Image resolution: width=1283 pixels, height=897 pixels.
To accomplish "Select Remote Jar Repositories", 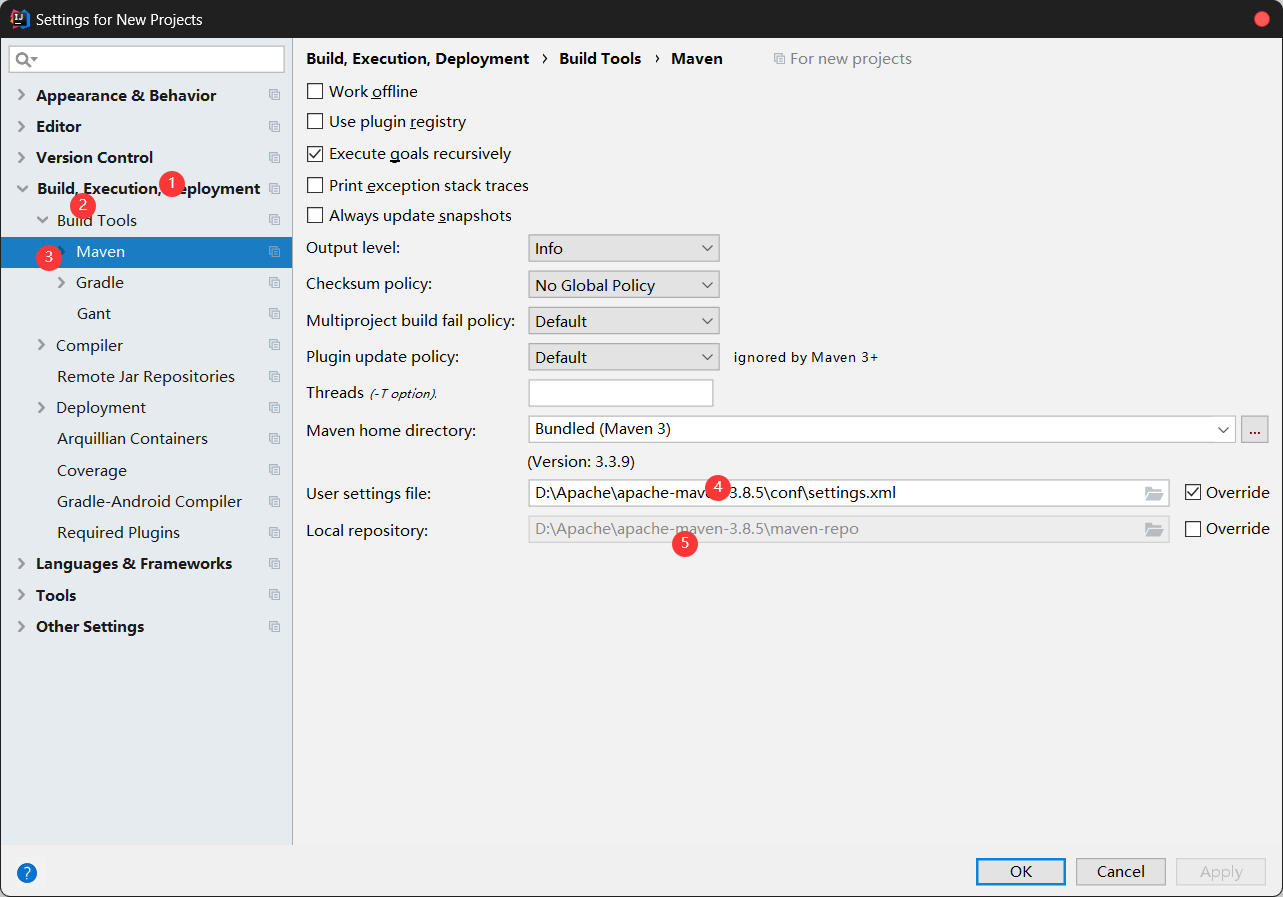I will pyautogui.click(x=146, y=376).
